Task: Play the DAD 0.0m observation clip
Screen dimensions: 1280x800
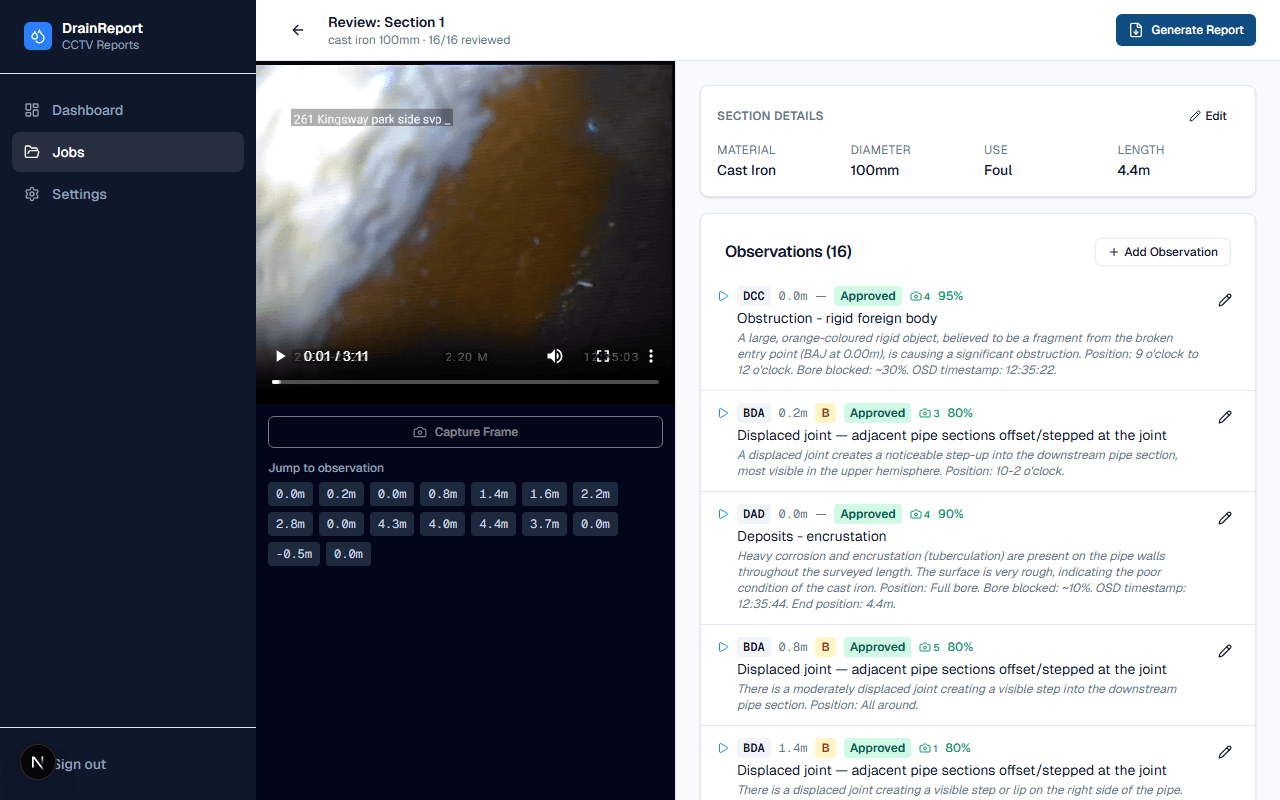Action: pyautogui.click(x=723, y=514)
